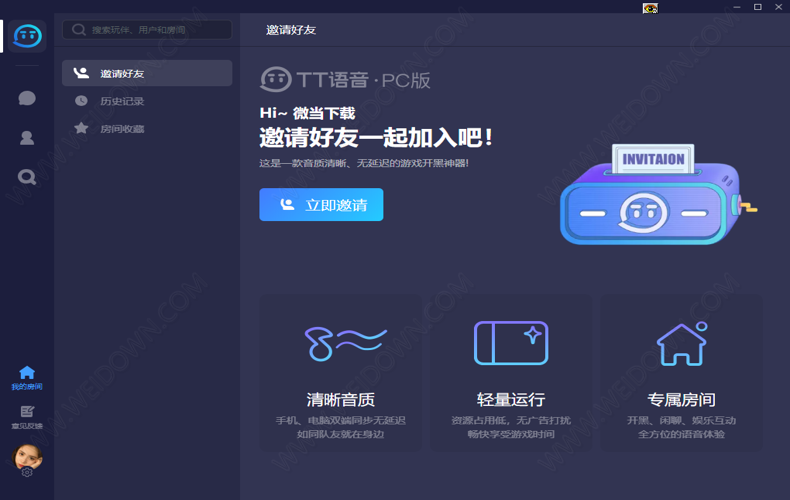This screenshot has height=500, width=790.
Task: Open the chat messages icon
Action: [27, 98]
